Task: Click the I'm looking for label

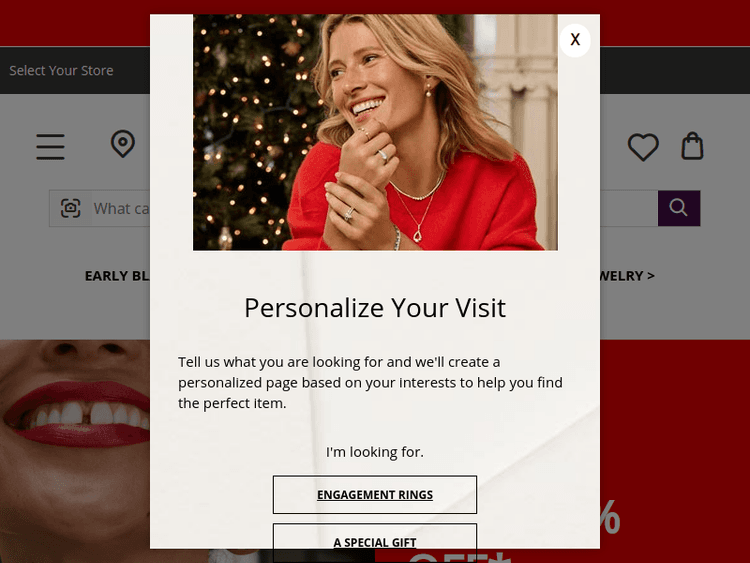Action: pos(375,452)
